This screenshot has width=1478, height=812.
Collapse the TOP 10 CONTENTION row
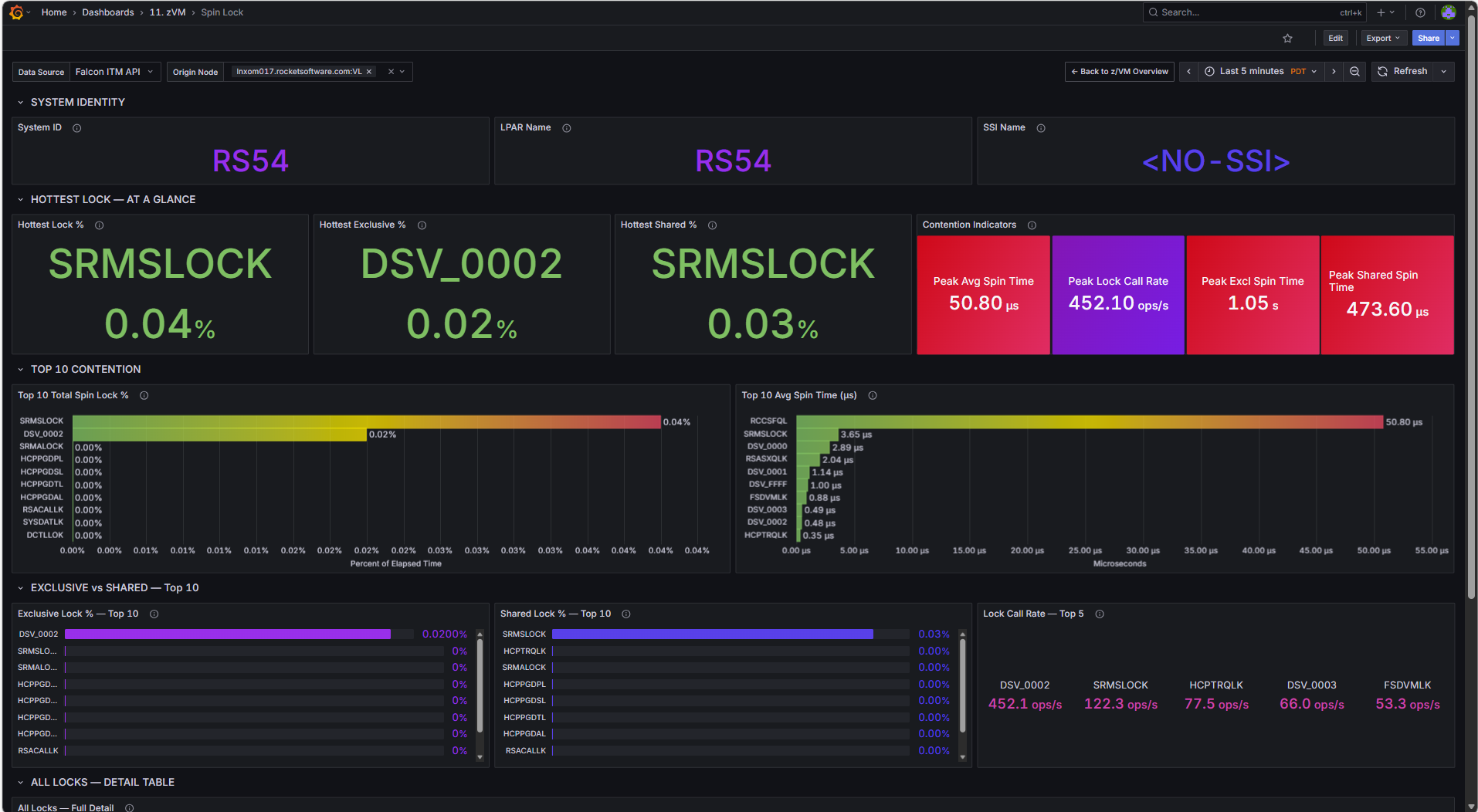click(x=21, y=369)
